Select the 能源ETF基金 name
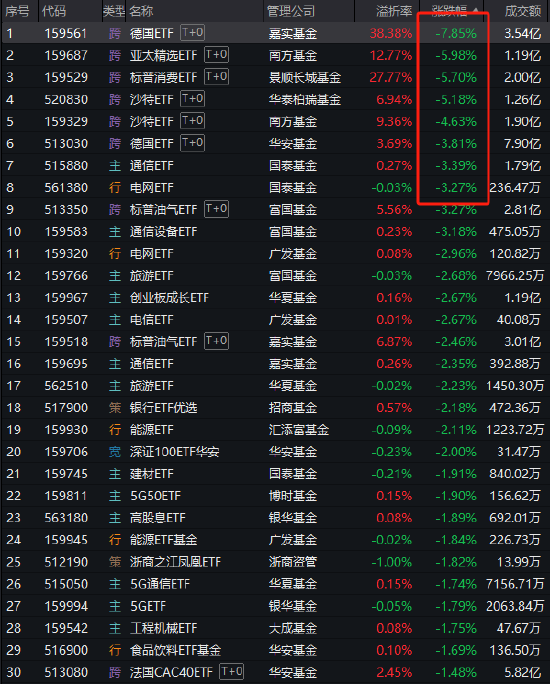The image size is (550, 684). [164, 540]
